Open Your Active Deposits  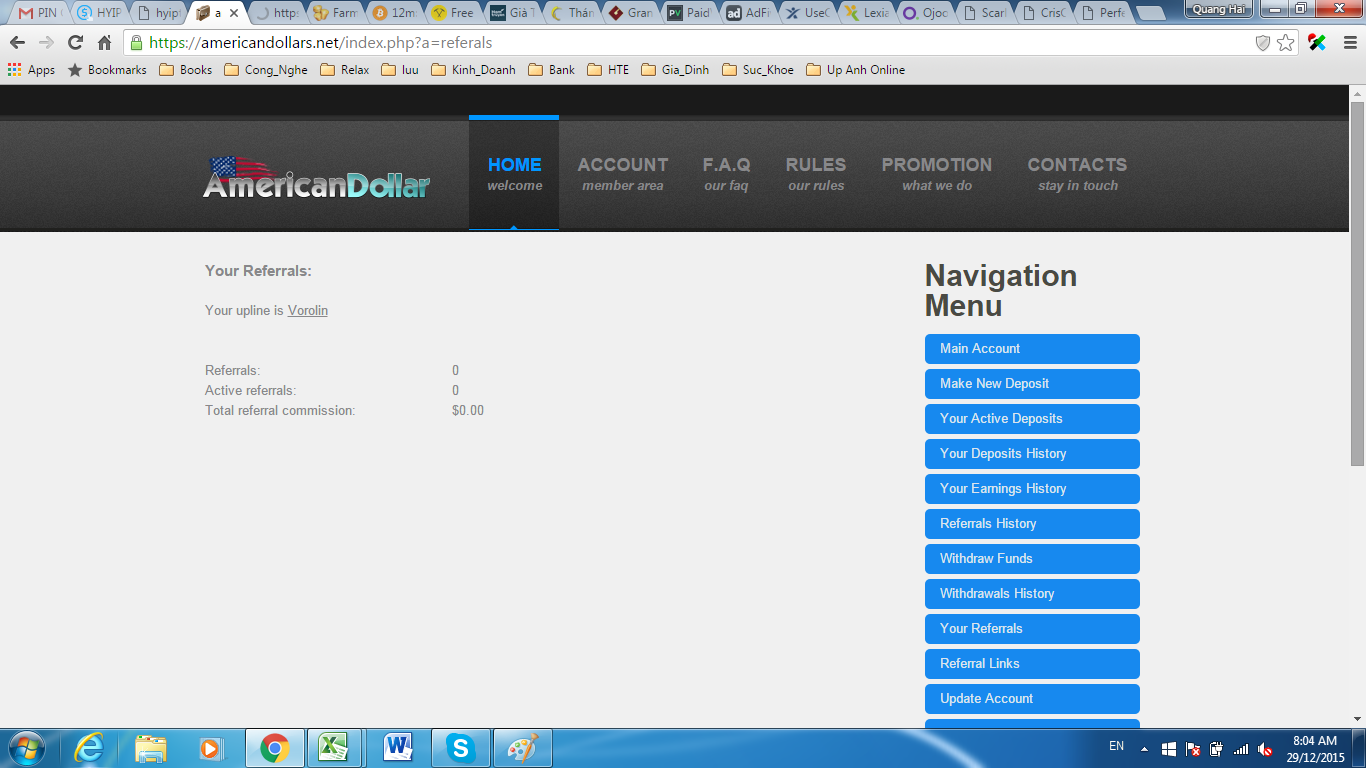click(x=1032, y=419)
